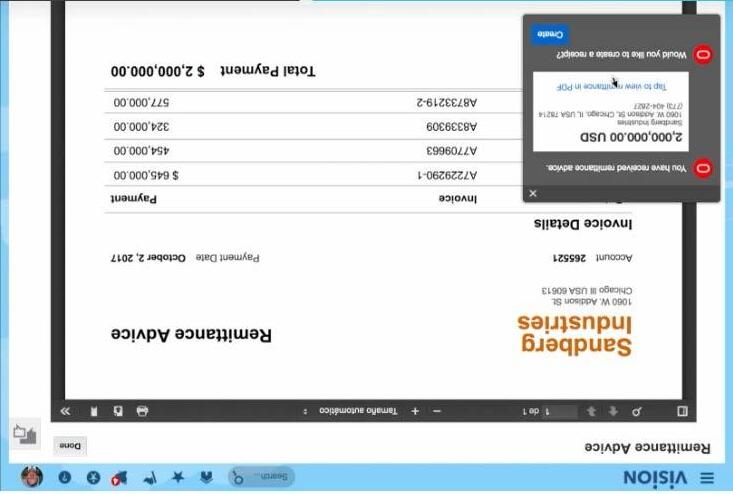Download the PDF with the download icon
Screen dimensions: 733x494
point(118,411)
